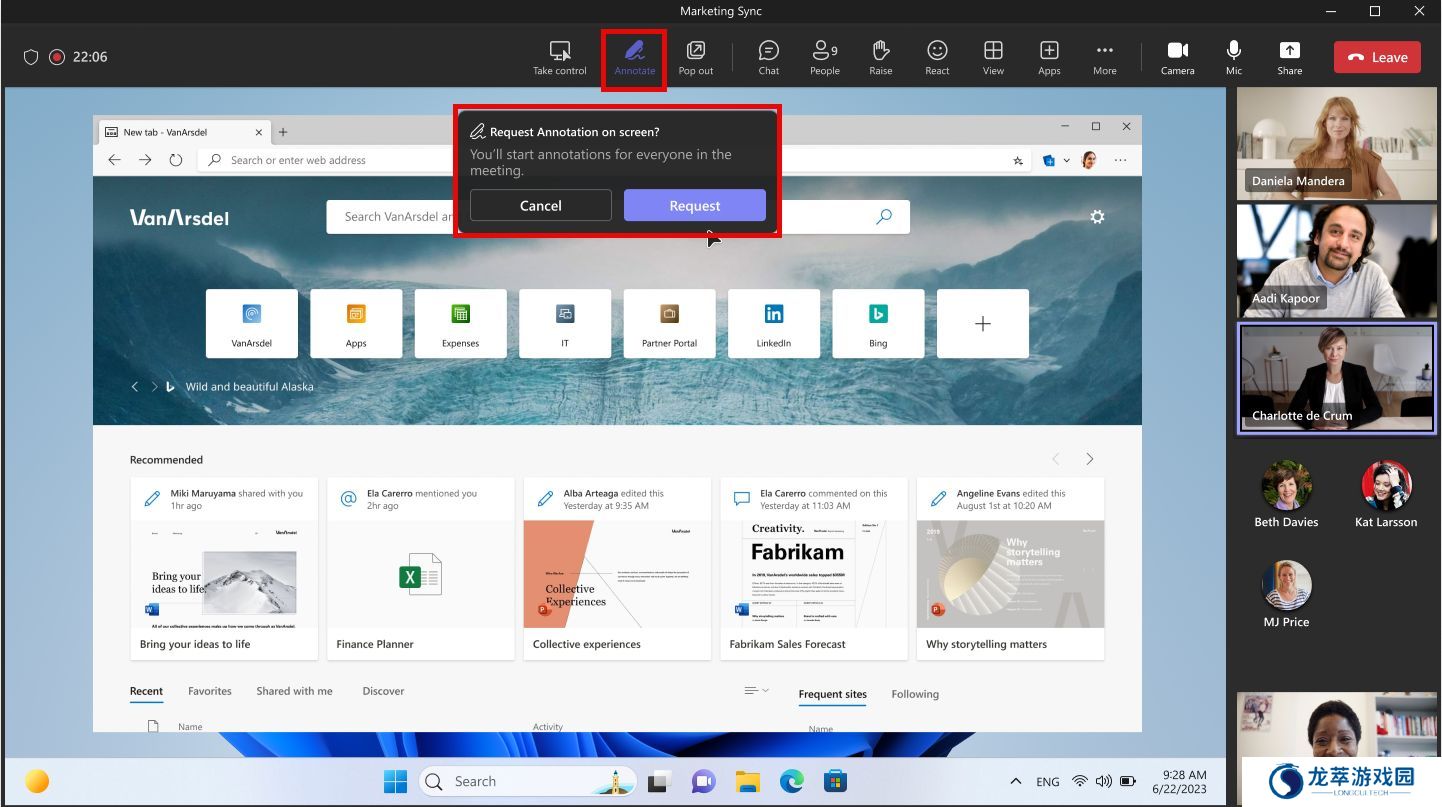This screenshot has height=807, width=1442.
Task: Open the Apps quick link tile
Action: click(356, 324)
